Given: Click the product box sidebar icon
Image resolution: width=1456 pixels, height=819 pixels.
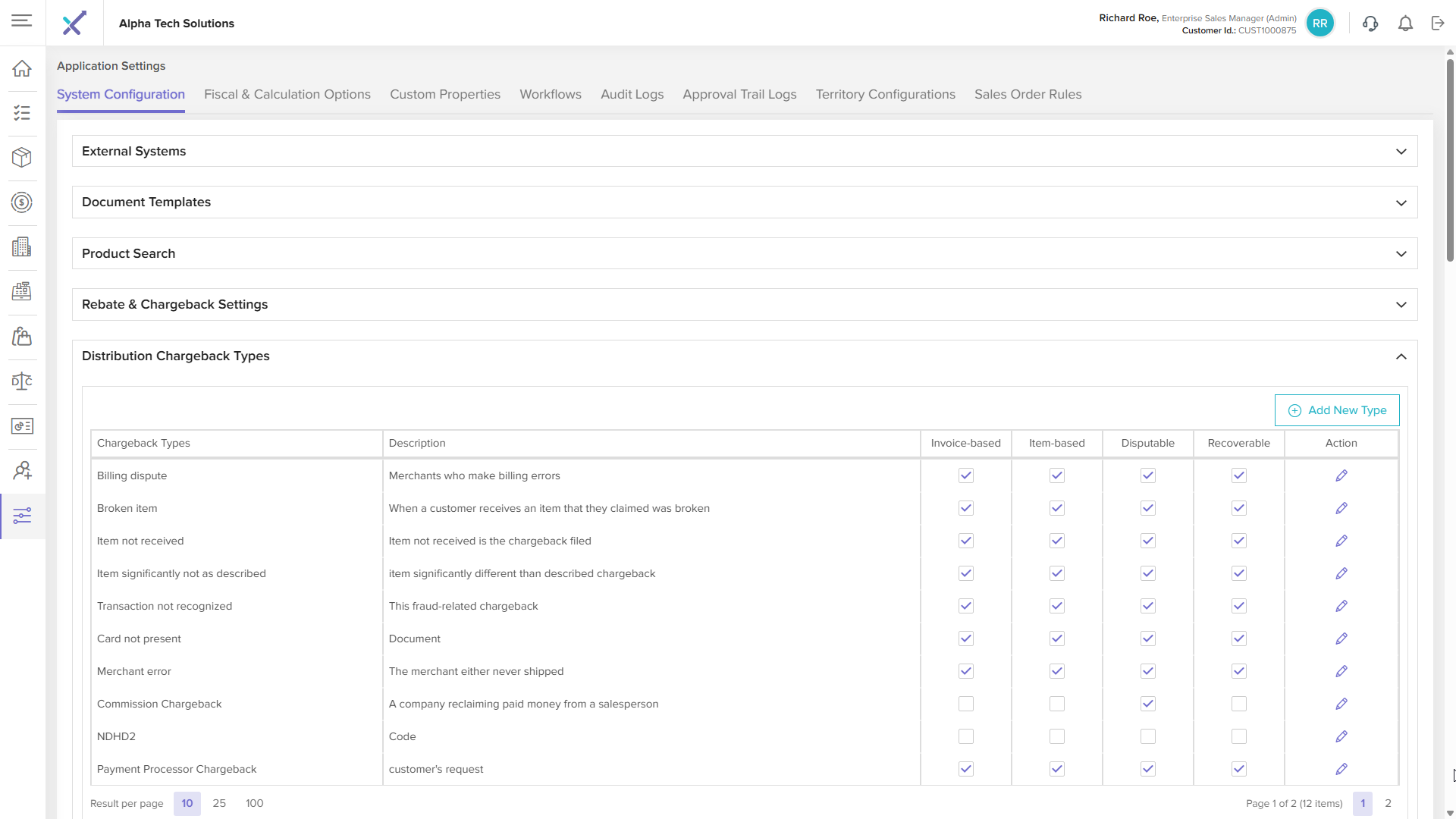Looking at the screenshot, I should (x=22, y=158).
